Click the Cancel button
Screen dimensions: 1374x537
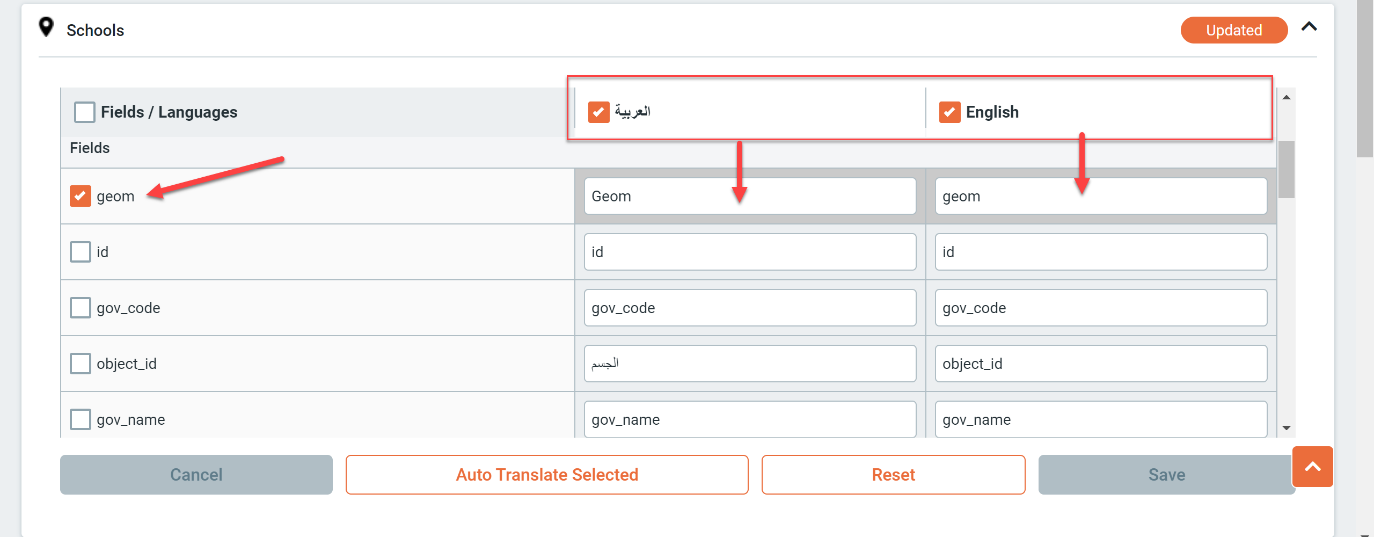click(x=196, y=475)
